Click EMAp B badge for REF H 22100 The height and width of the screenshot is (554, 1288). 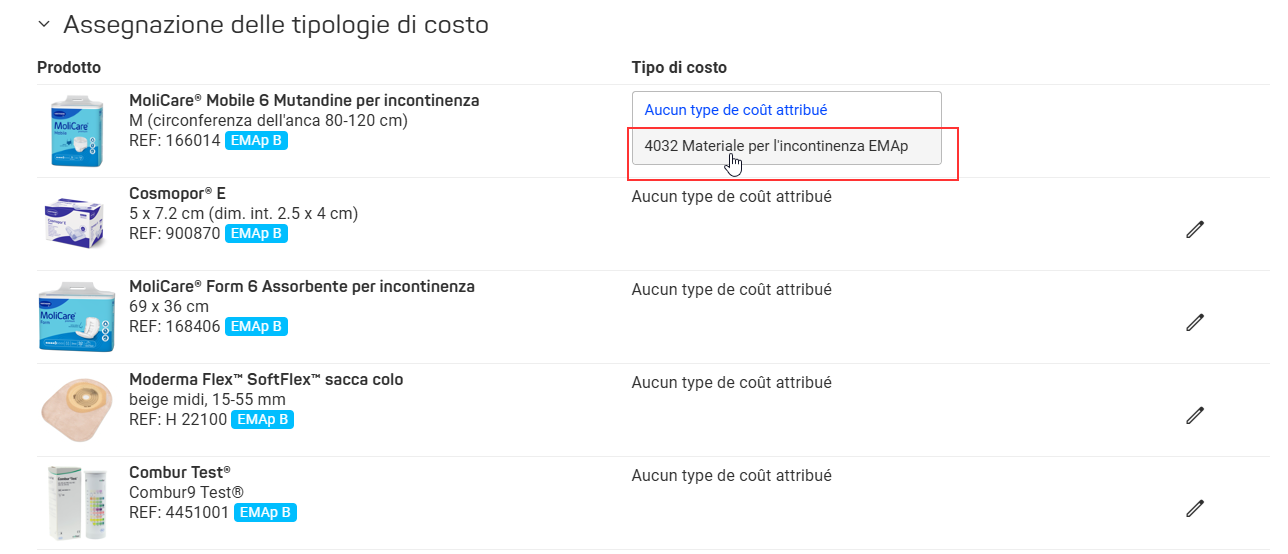[262, 420]
